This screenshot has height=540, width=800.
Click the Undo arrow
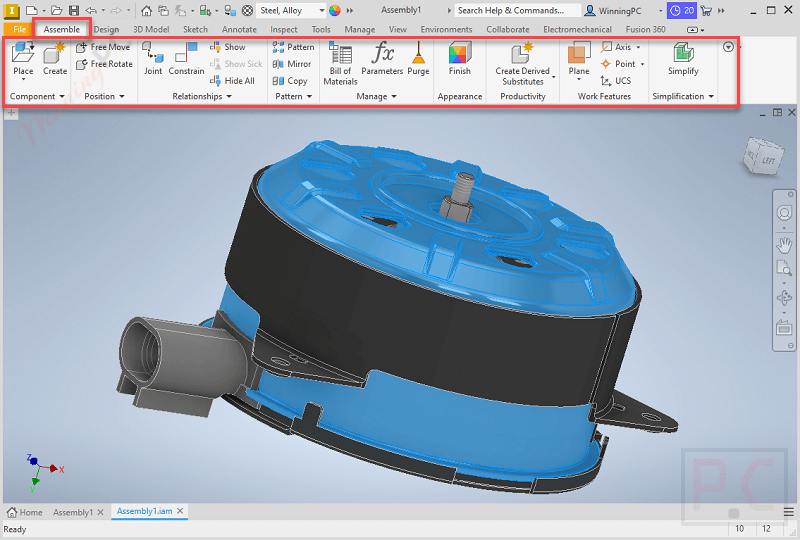91,10
